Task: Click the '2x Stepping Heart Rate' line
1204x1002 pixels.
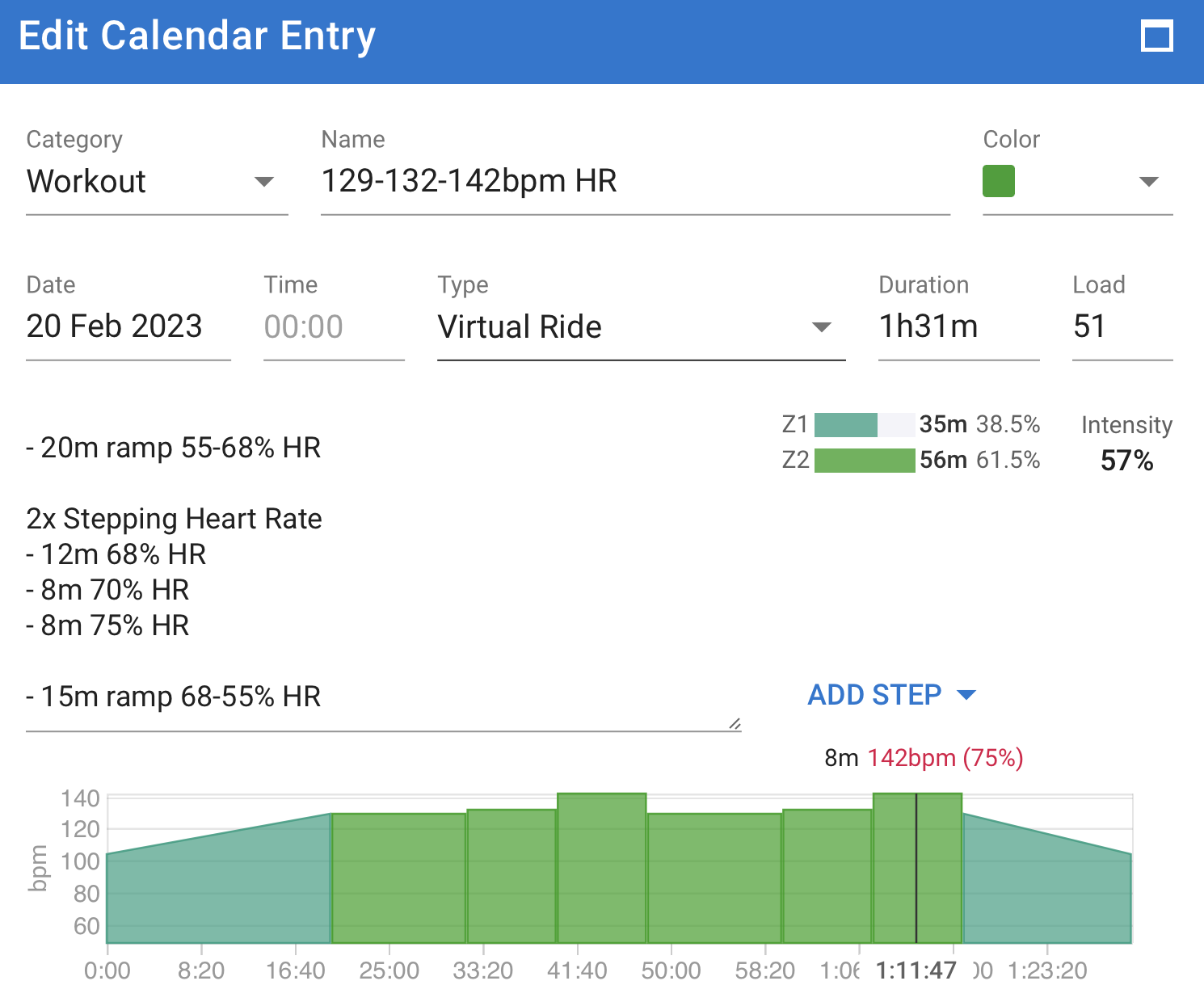Action: tap(174, 519)
